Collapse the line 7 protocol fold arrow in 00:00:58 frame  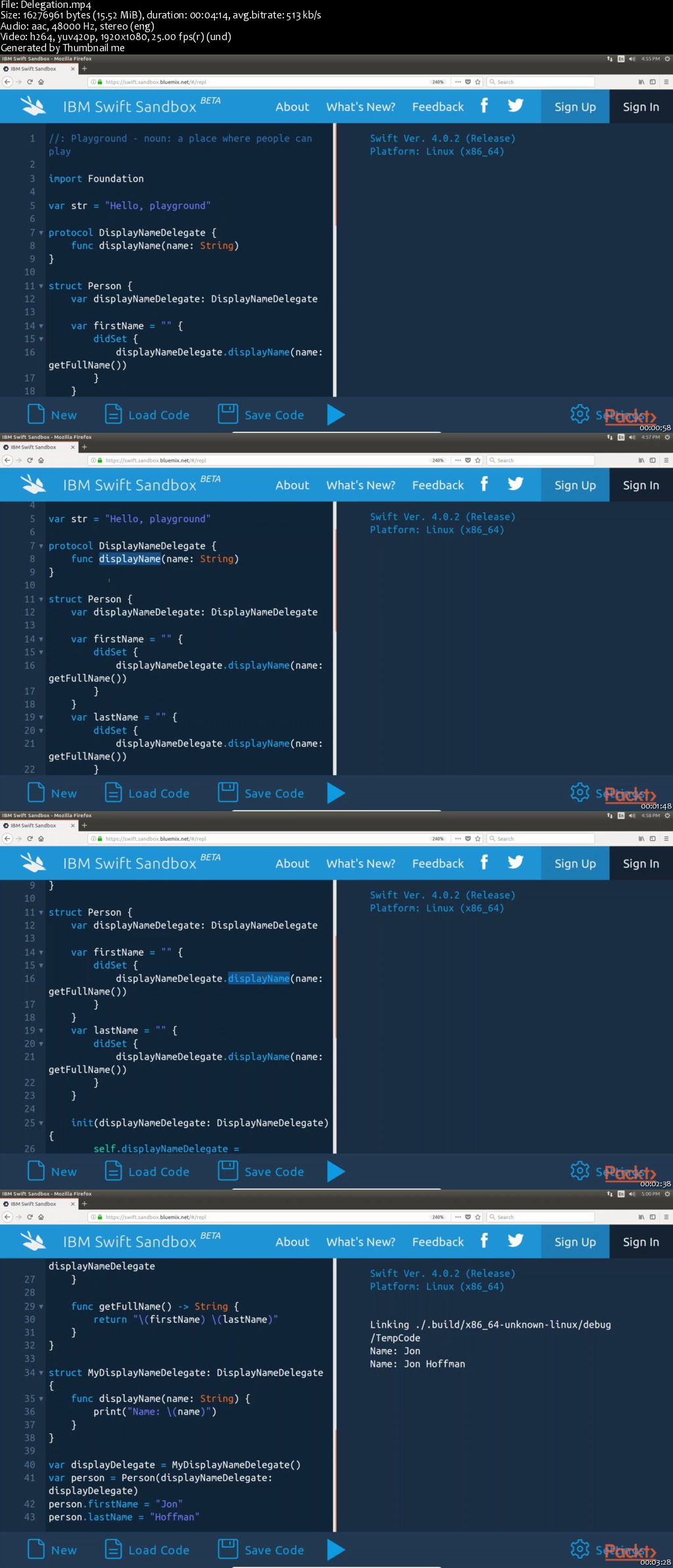(41, 233)
